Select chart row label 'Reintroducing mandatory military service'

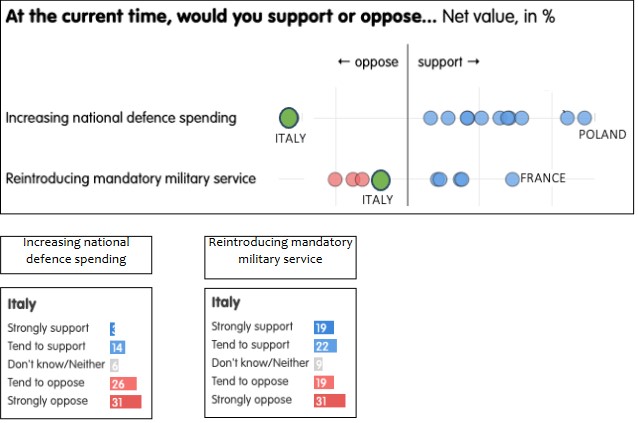coord(131,179)
